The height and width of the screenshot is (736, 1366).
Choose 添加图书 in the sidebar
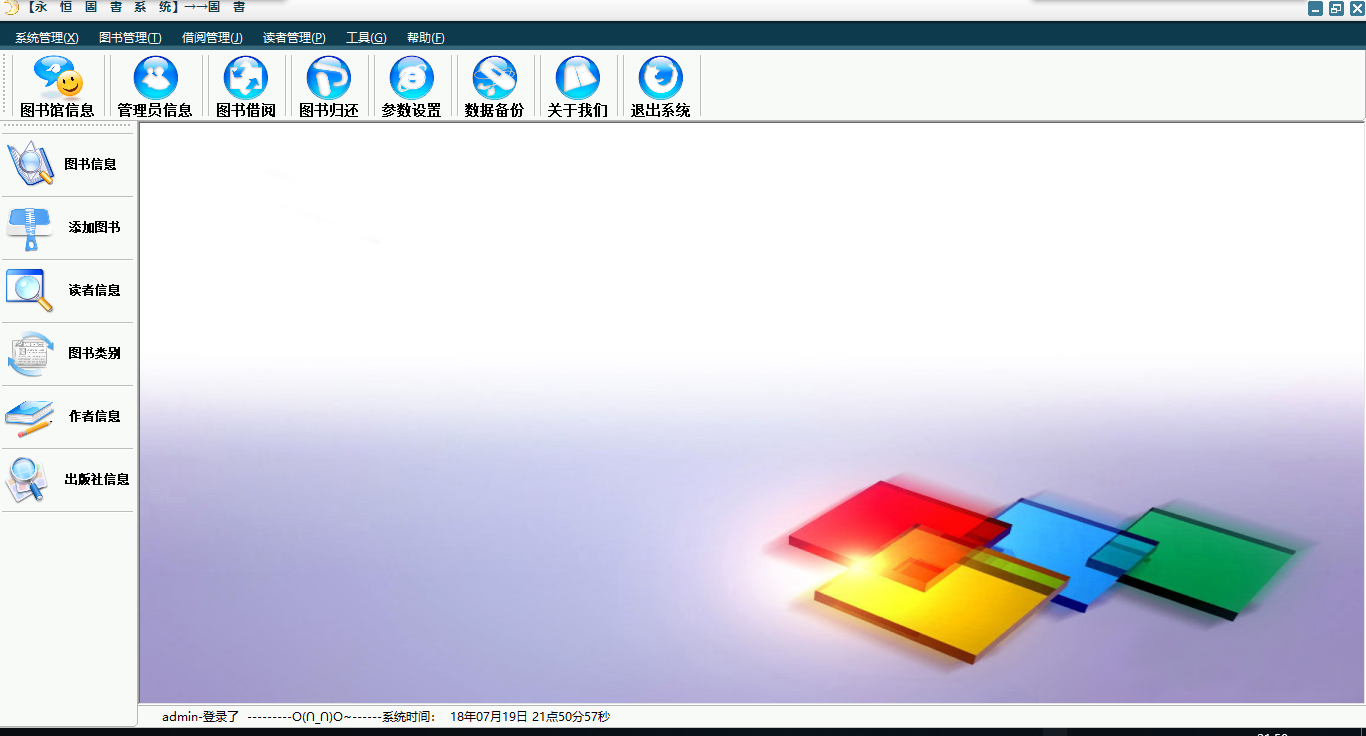coord(67,227)
